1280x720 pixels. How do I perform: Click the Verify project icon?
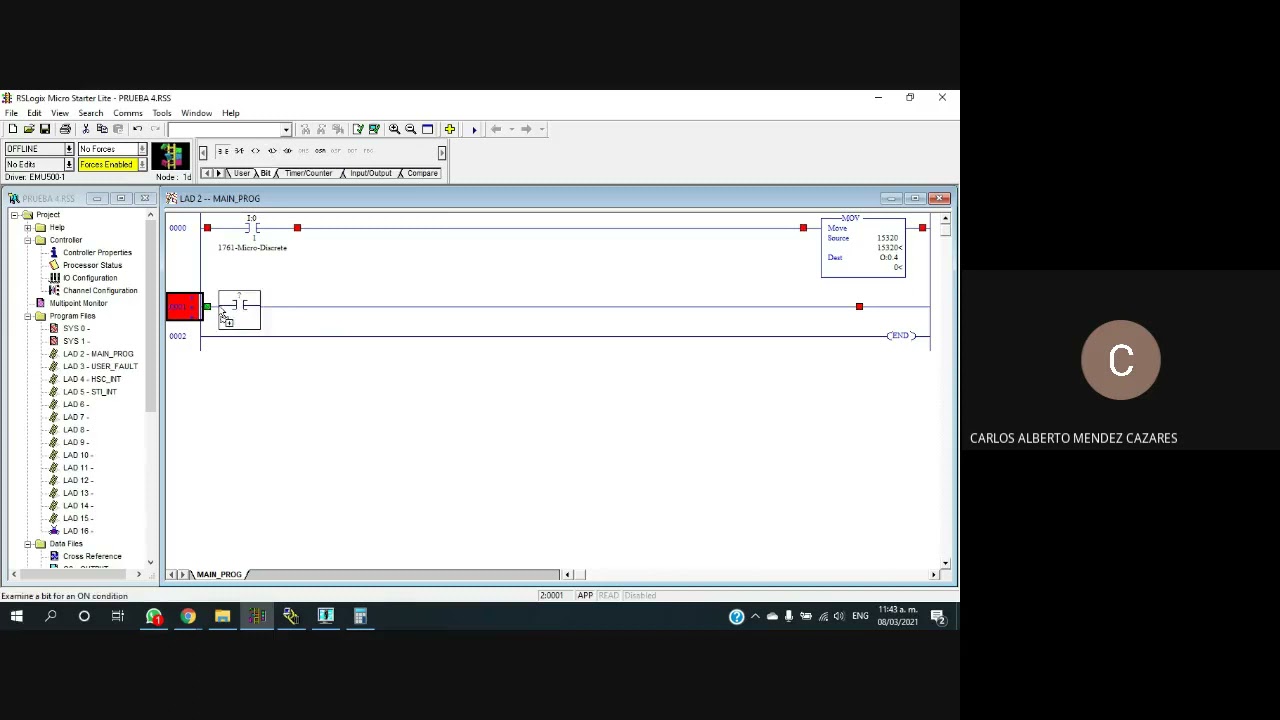(374, 129)
